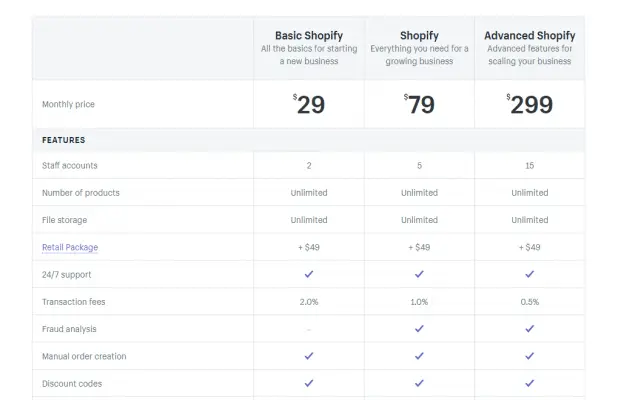Click the Shopify plan heading

[x=419, y=35]
